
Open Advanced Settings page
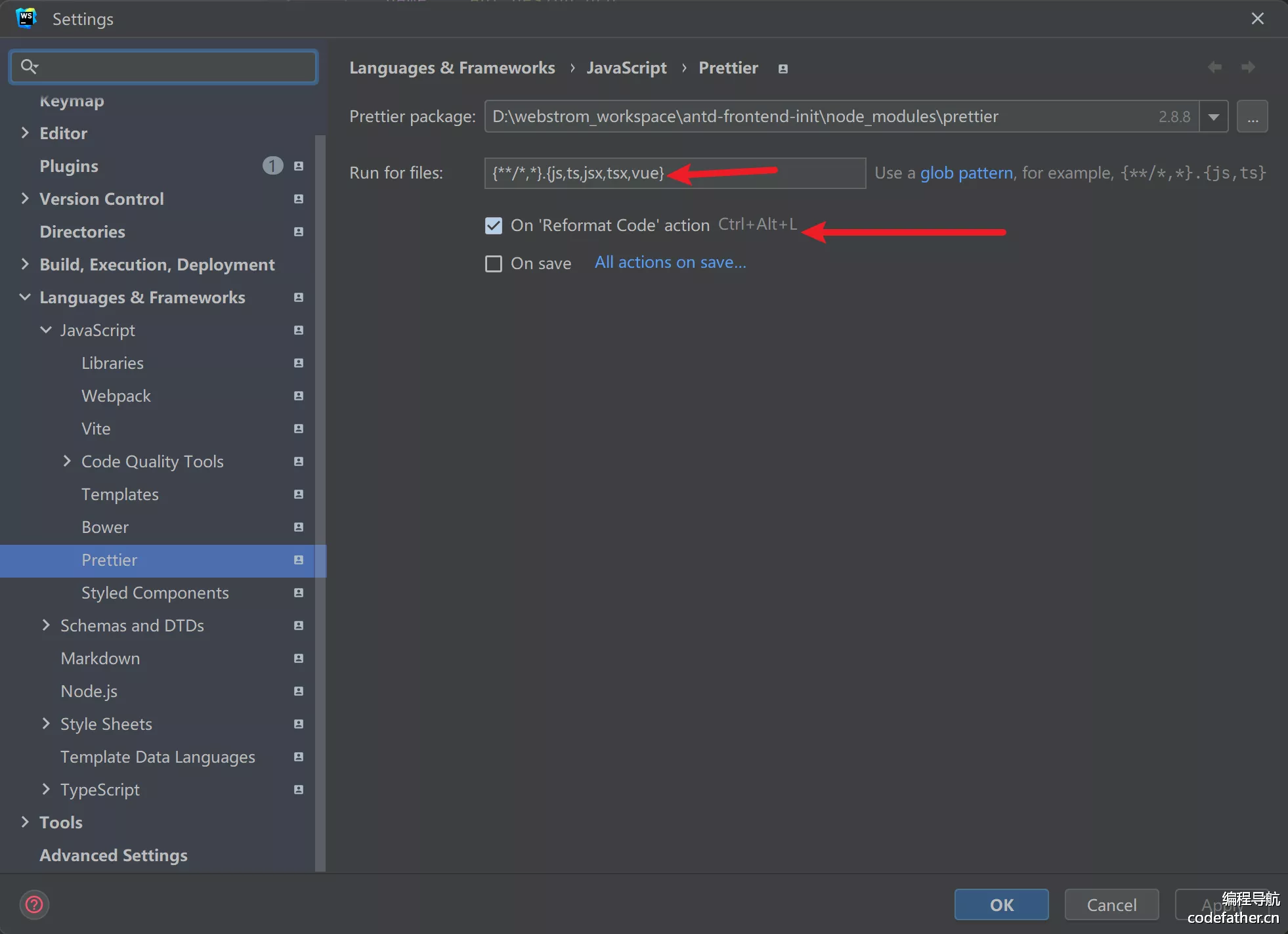(x=114, y=855)
